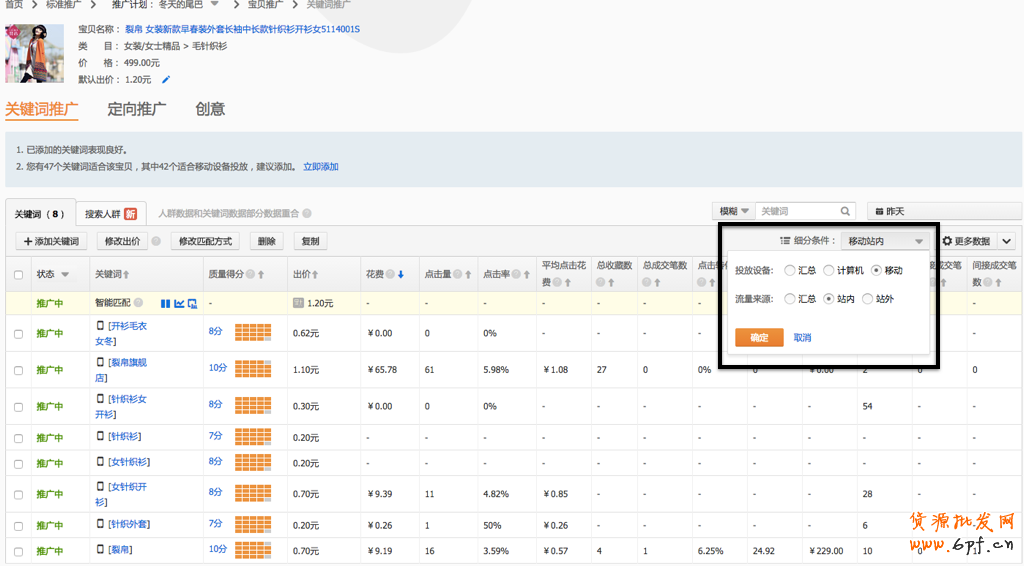This screenshot has height=566, width=1024.
Task: Expand the 模糊 match type dropdown
Action: (x=734, y=212)
